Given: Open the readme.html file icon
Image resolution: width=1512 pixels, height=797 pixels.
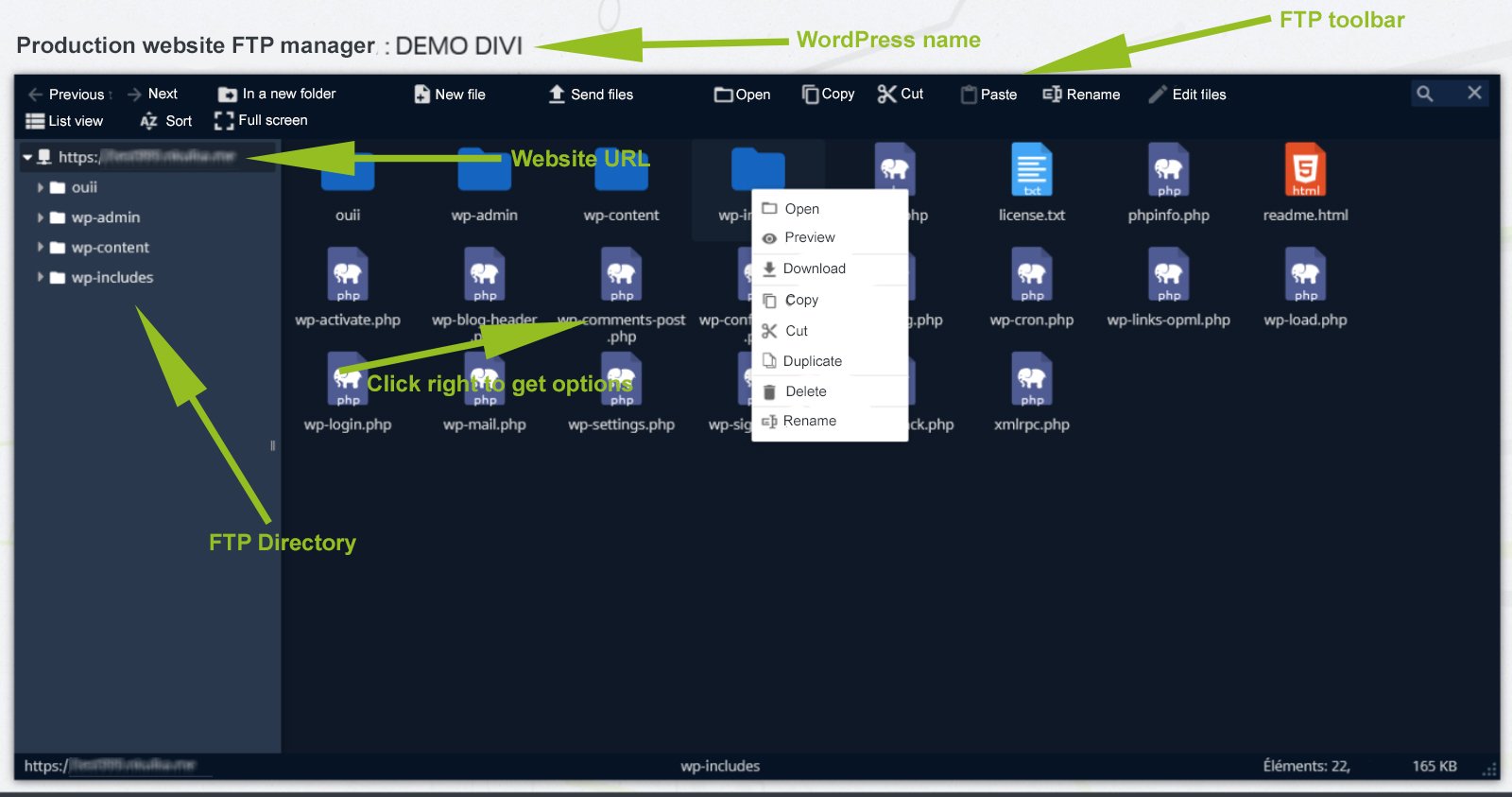Looking at the screenshot, I should point(1305,170).
